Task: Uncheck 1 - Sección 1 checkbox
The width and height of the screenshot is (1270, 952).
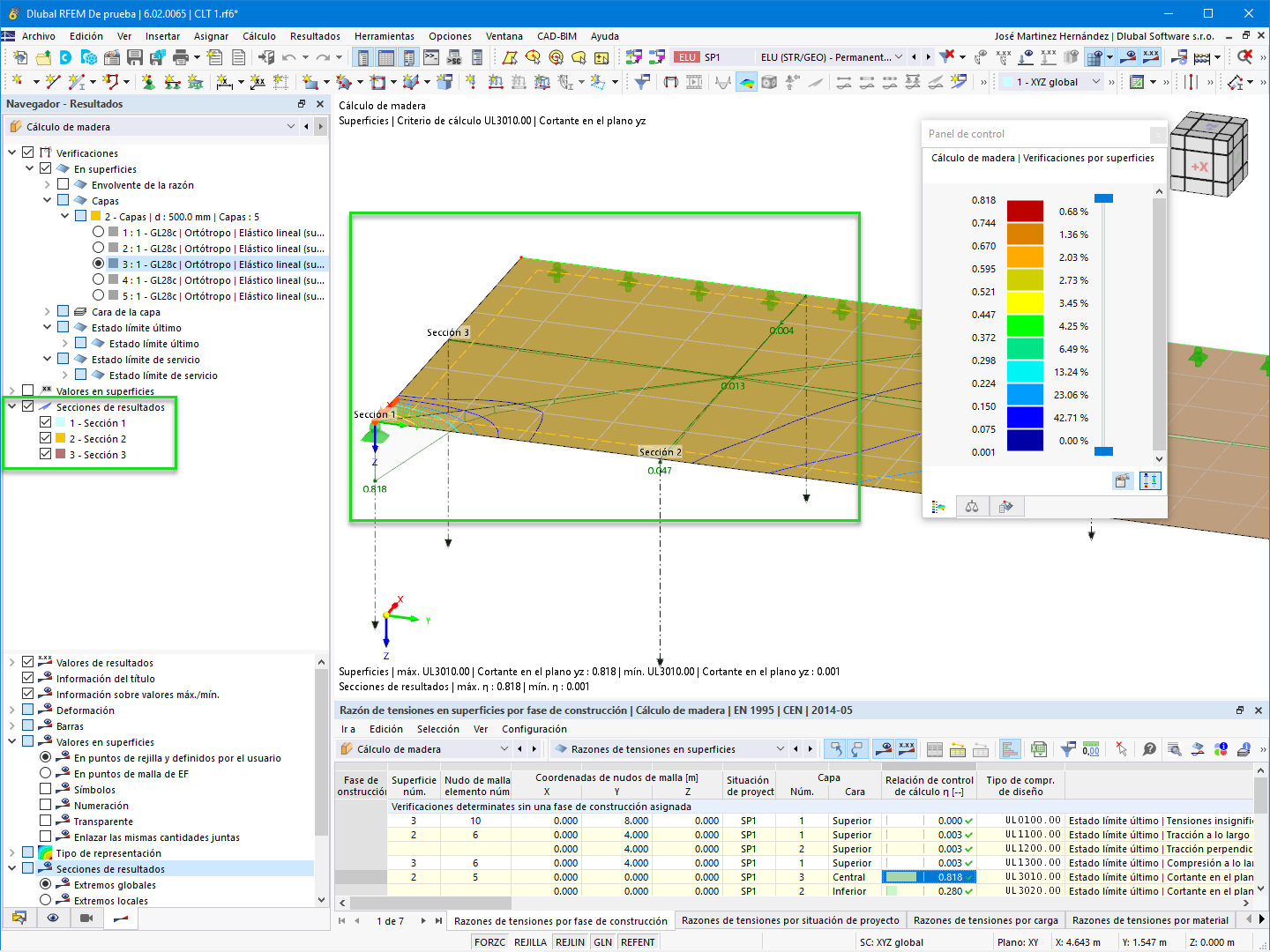Action: click(x=46, y=422)
